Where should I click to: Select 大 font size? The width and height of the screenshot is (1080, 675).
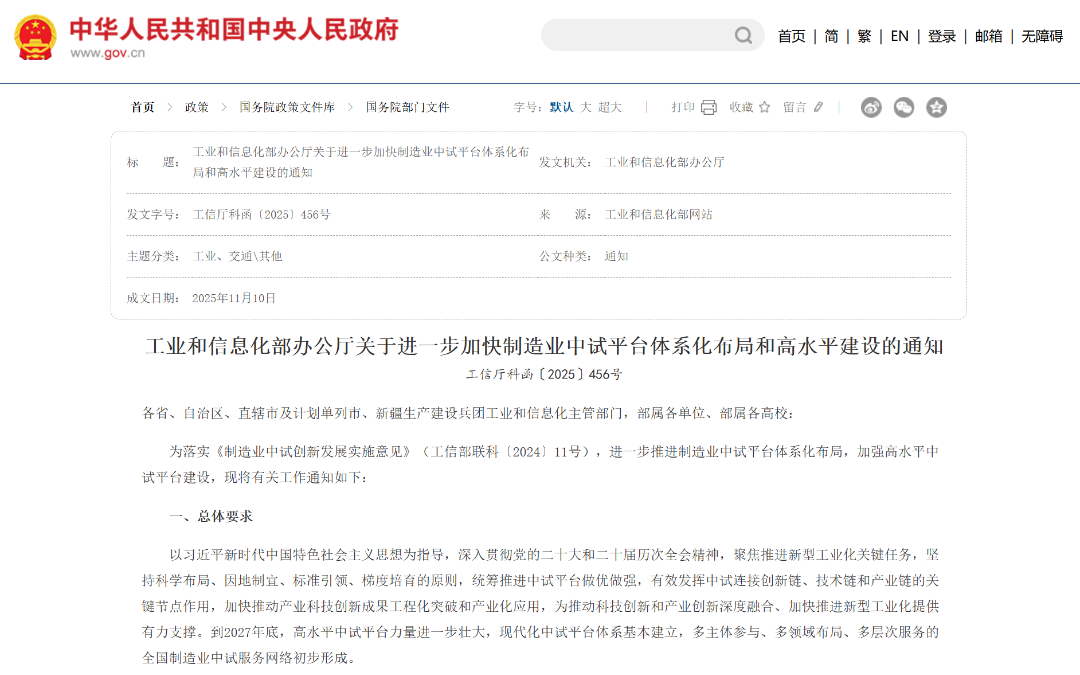coord(586,107)
